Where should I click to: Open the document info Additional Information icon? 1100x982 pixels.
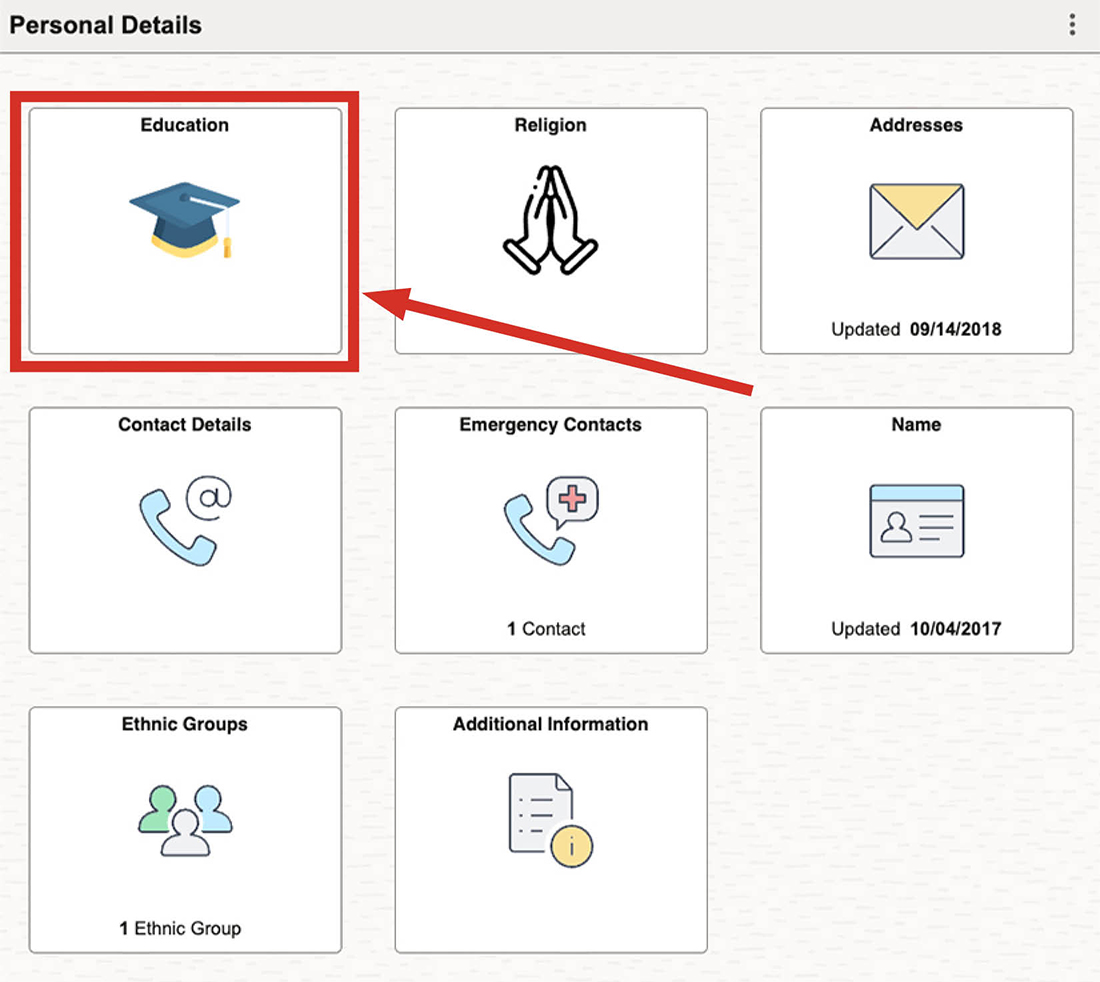coord(550,820)
